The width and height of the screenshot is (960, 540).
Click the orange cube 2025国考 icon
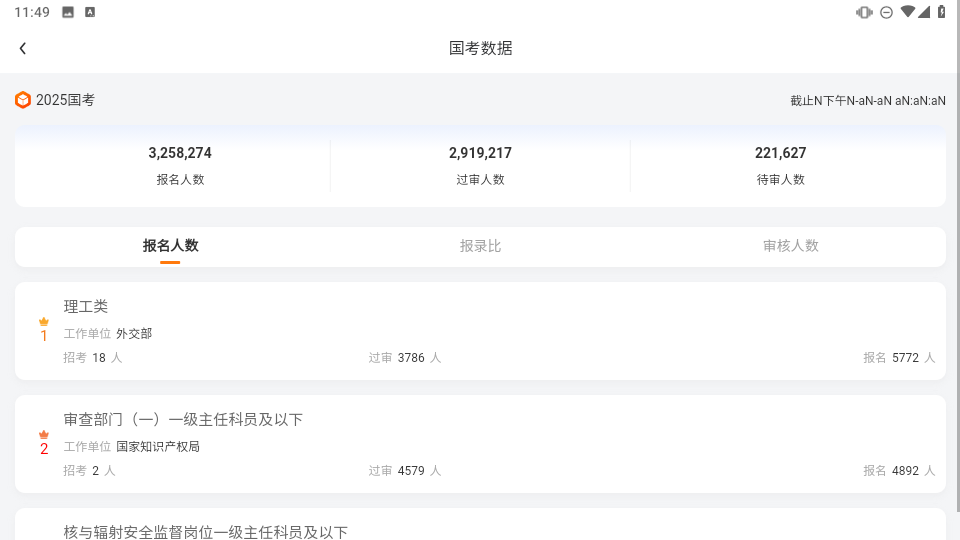(23, 100)
